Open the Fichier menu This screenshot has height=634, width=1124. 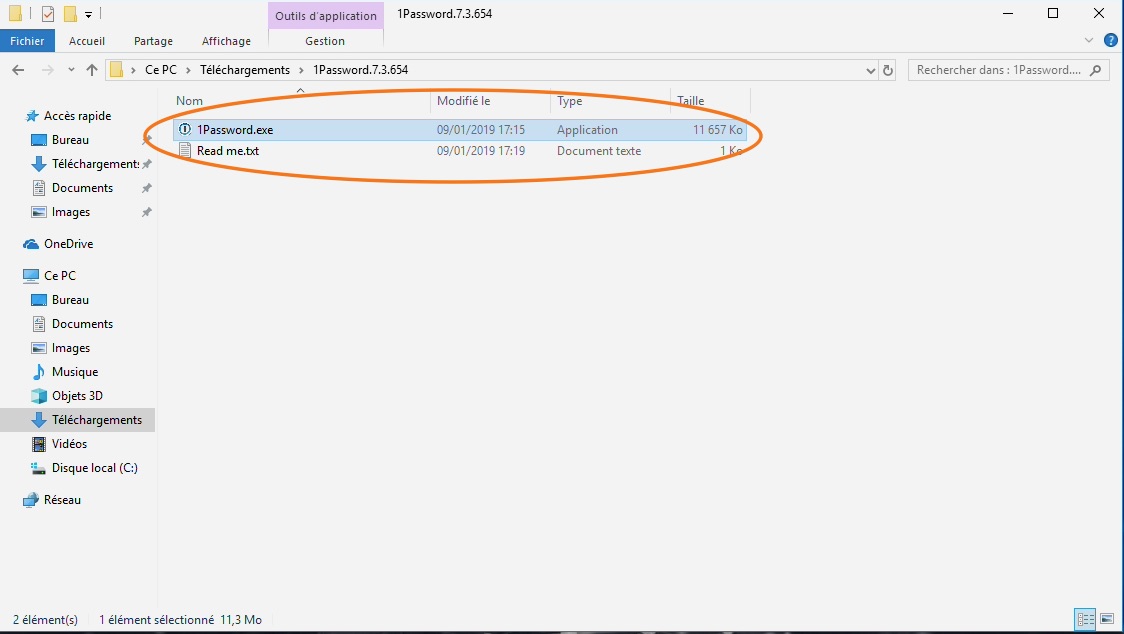tap(27, 41)
